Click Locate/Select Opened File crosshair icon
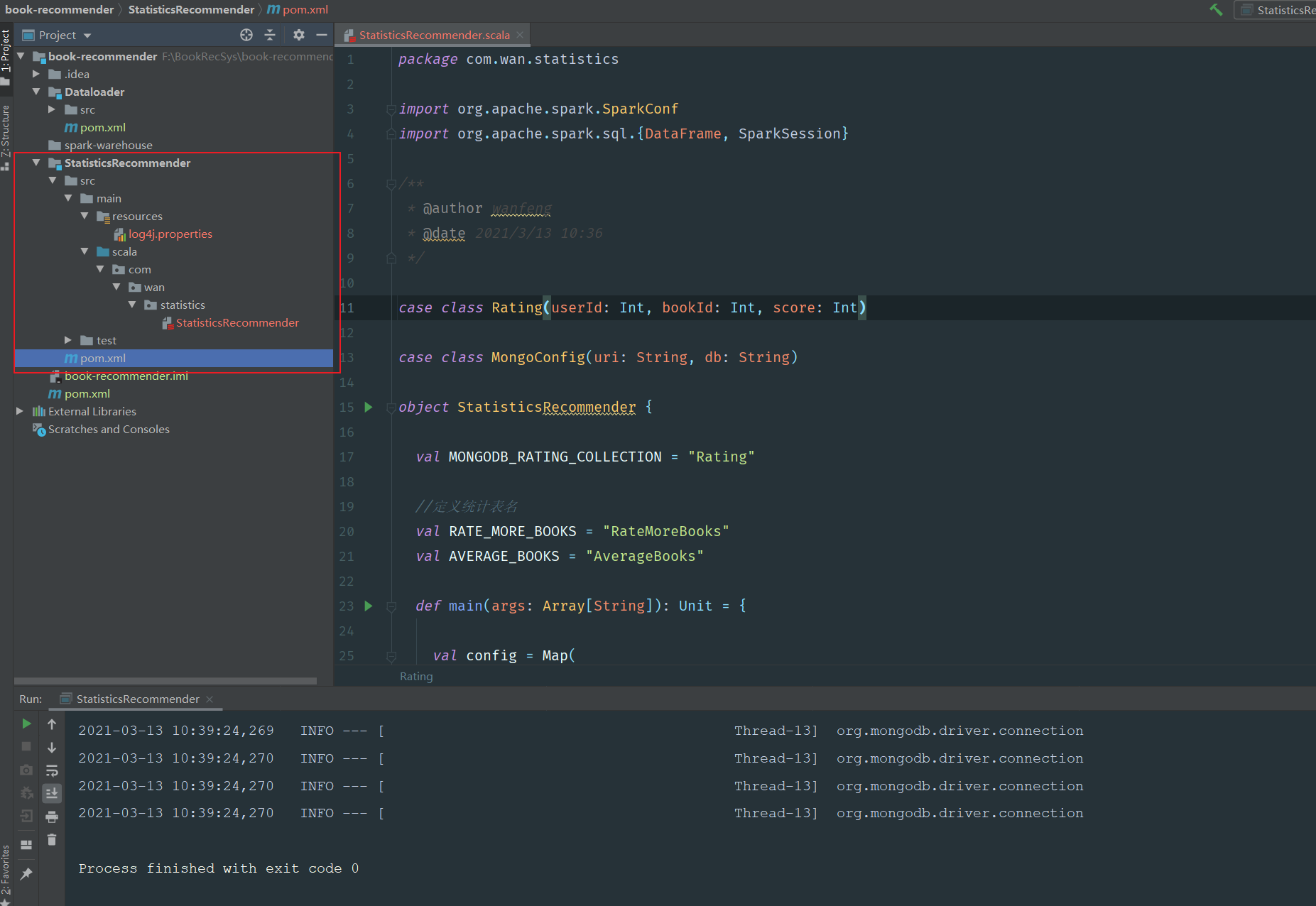This screenshot has width=1316, height=906. click(x=246, y=35)
